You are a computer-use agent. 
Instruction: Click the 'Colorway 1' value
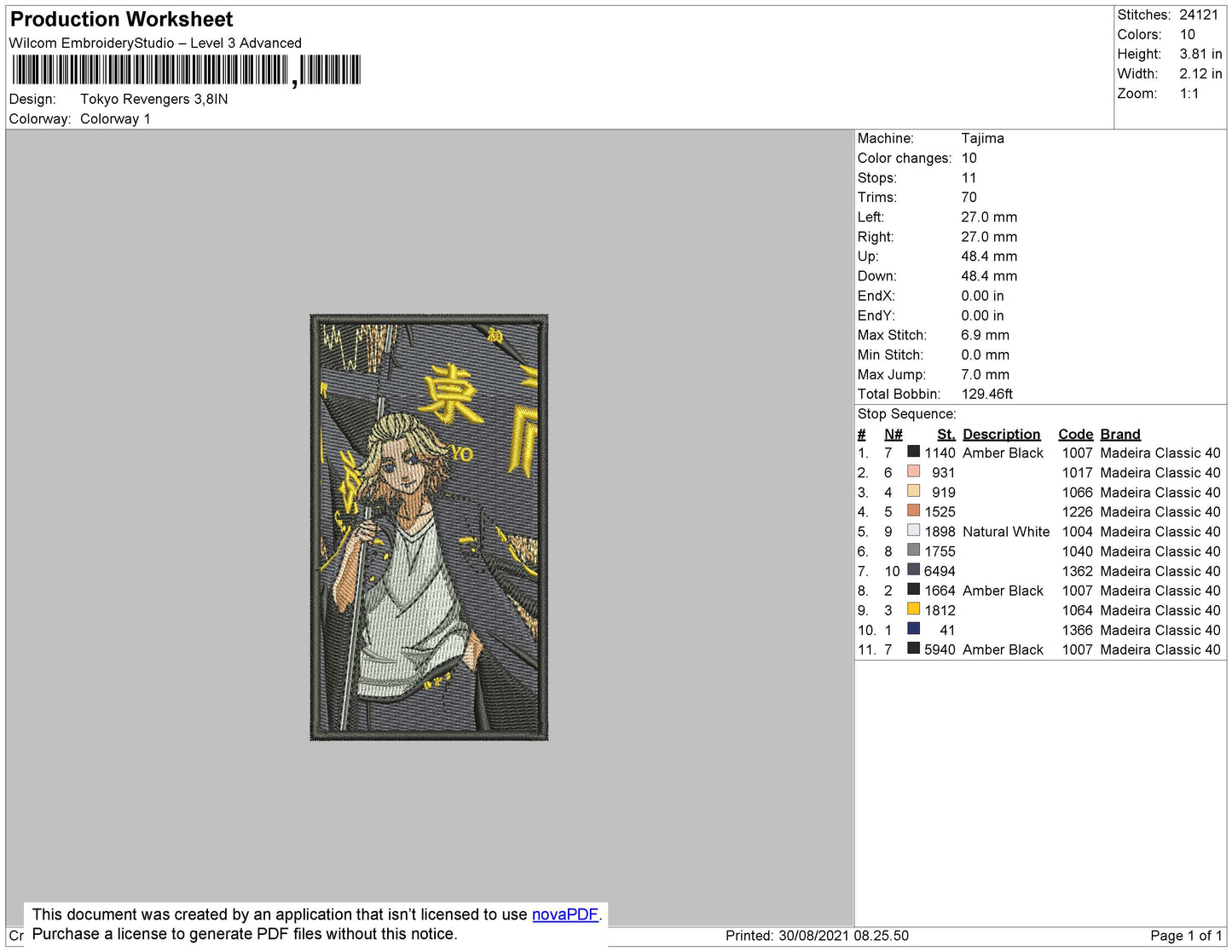(115, 119)
